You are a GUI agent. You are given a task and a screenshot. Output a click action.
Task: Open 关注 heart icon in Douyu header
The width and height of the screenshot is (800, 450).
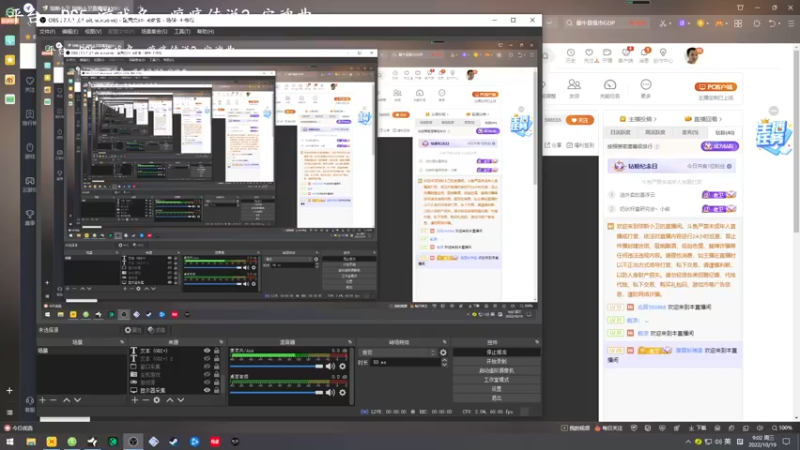[x=589, y=55]
